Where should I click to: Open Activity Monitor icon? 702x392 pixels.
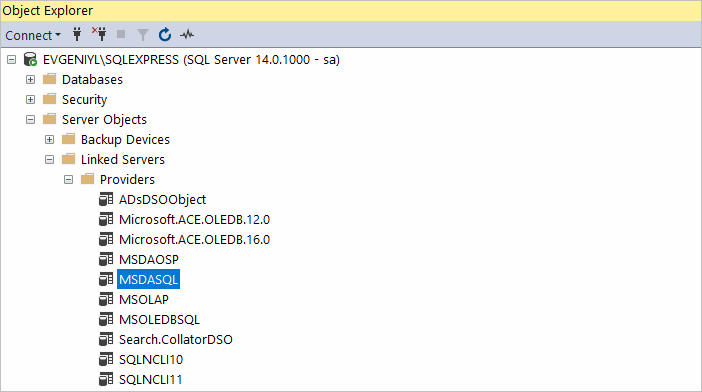(x=187, y=34)
